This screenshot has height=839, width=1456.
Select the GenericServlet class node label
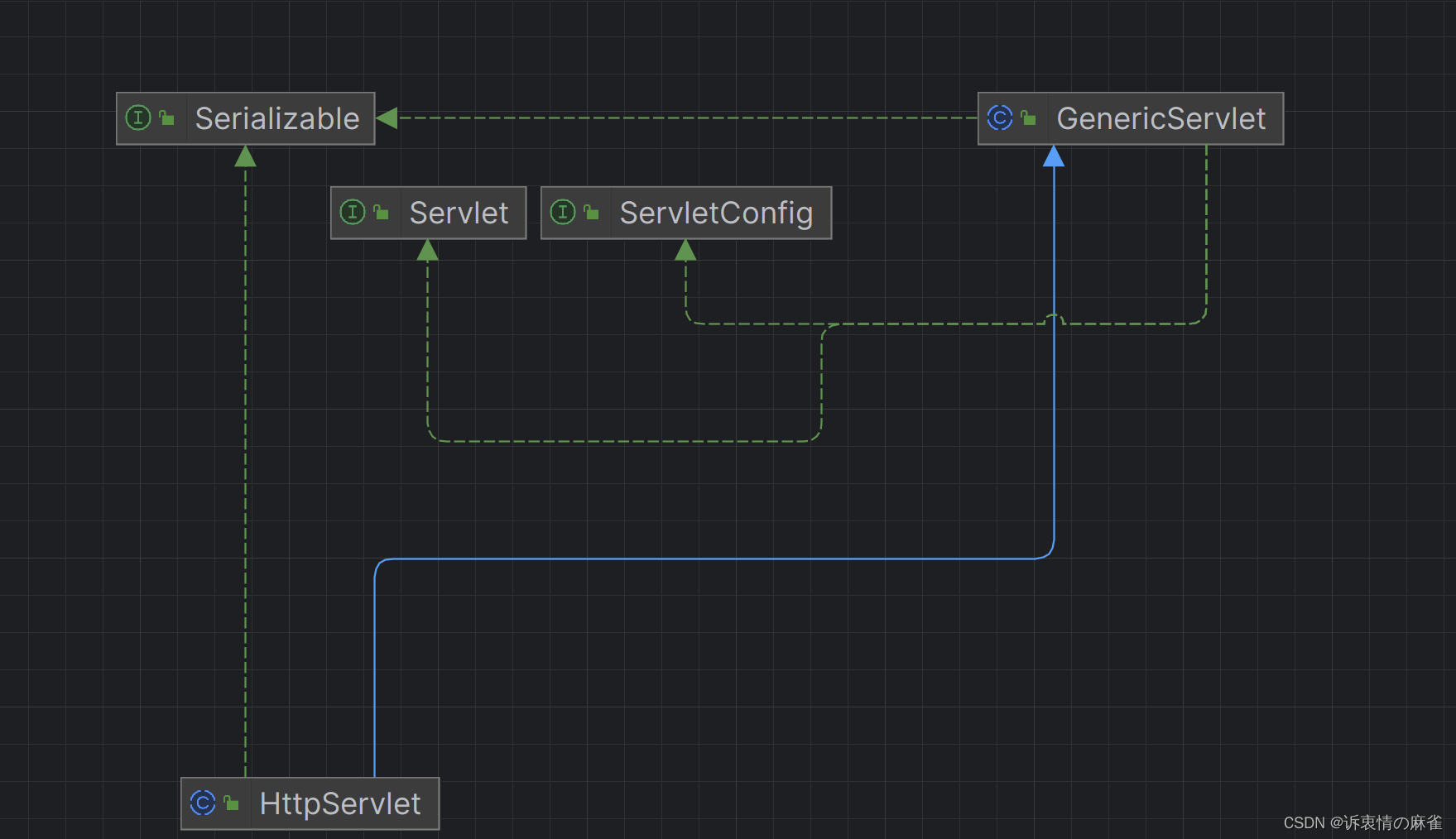(x=1160, y=118)
